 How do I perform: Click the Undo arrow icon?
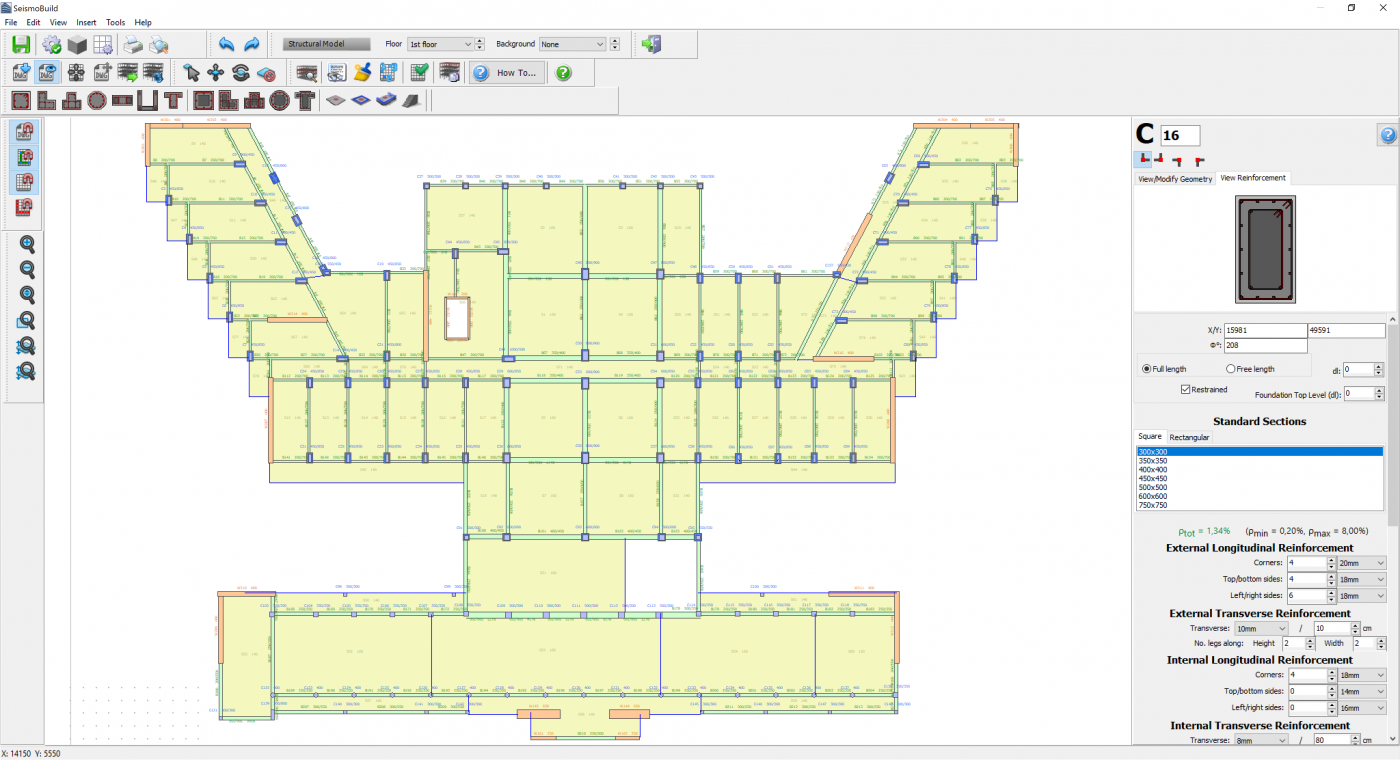pos(225,44)
